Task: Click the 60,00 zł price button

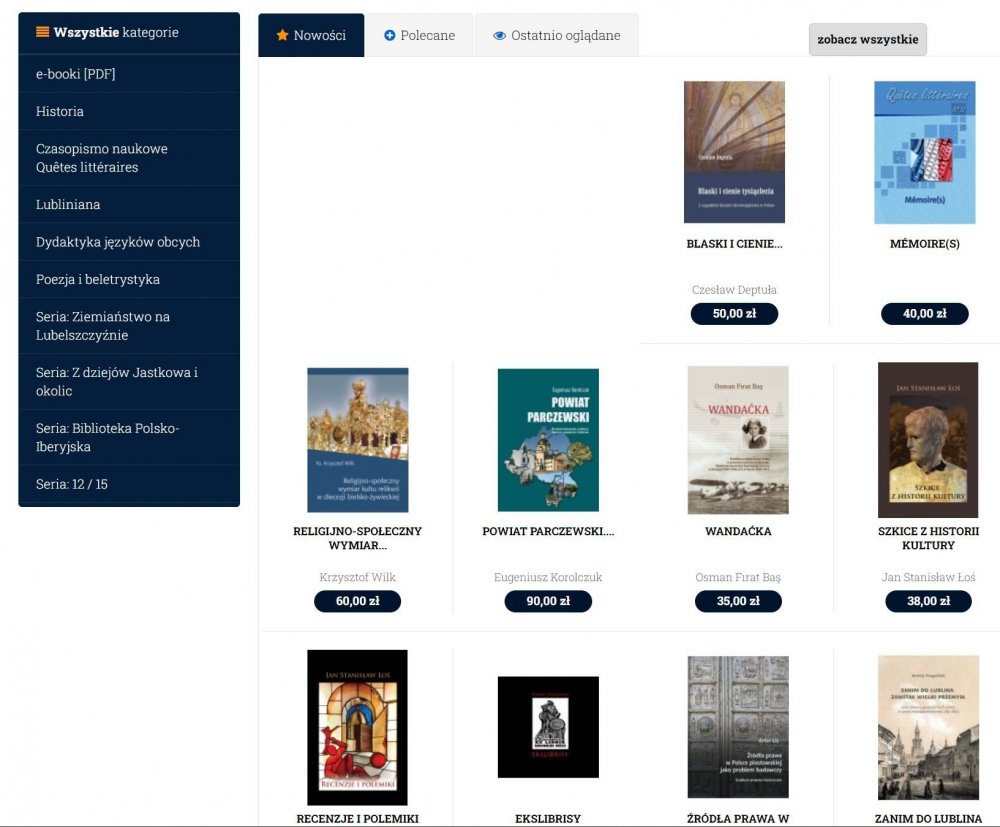Action: coord(357,601)
